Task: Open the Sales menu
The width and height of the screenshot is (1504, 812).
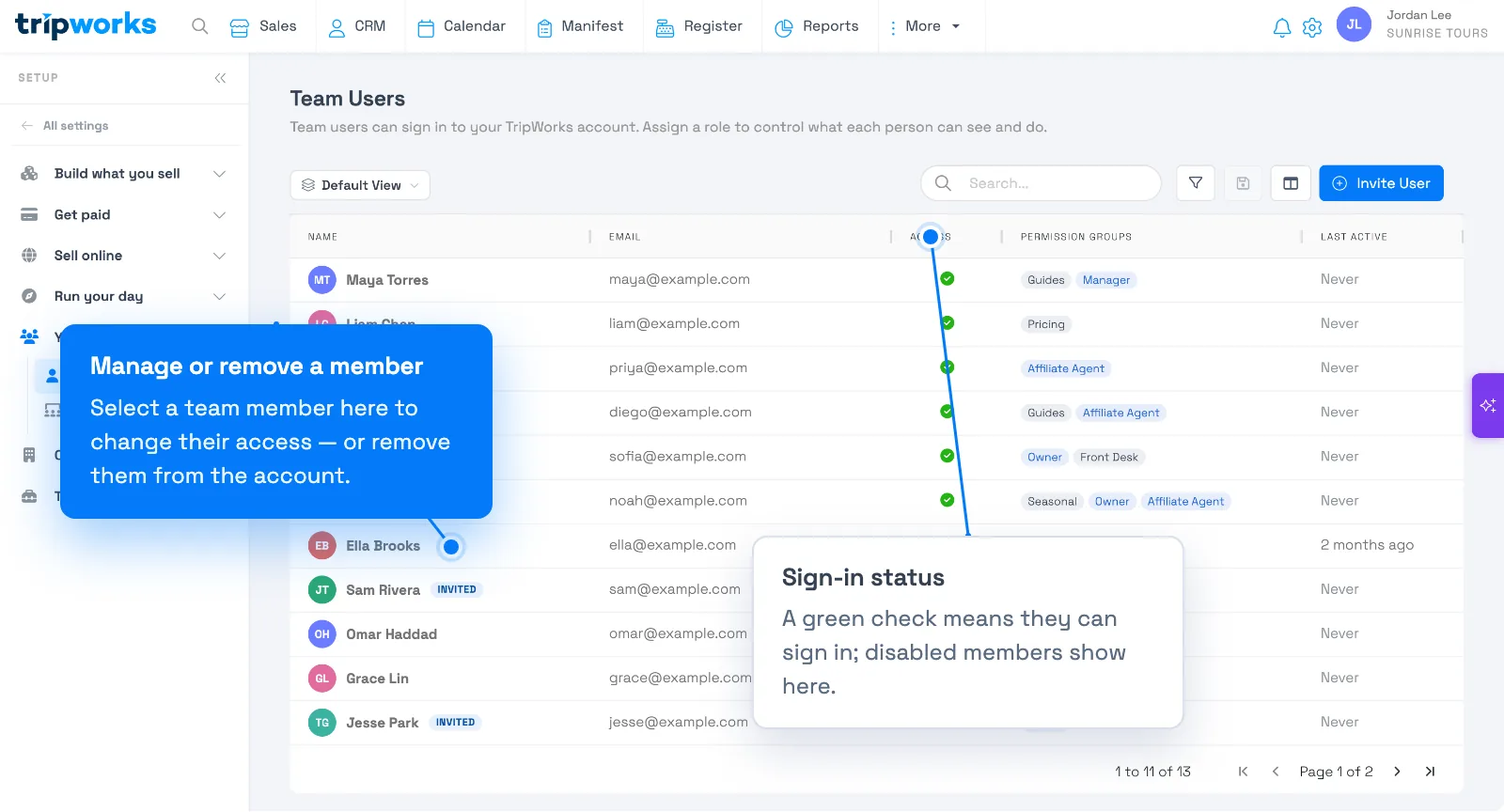Action: 263,26
